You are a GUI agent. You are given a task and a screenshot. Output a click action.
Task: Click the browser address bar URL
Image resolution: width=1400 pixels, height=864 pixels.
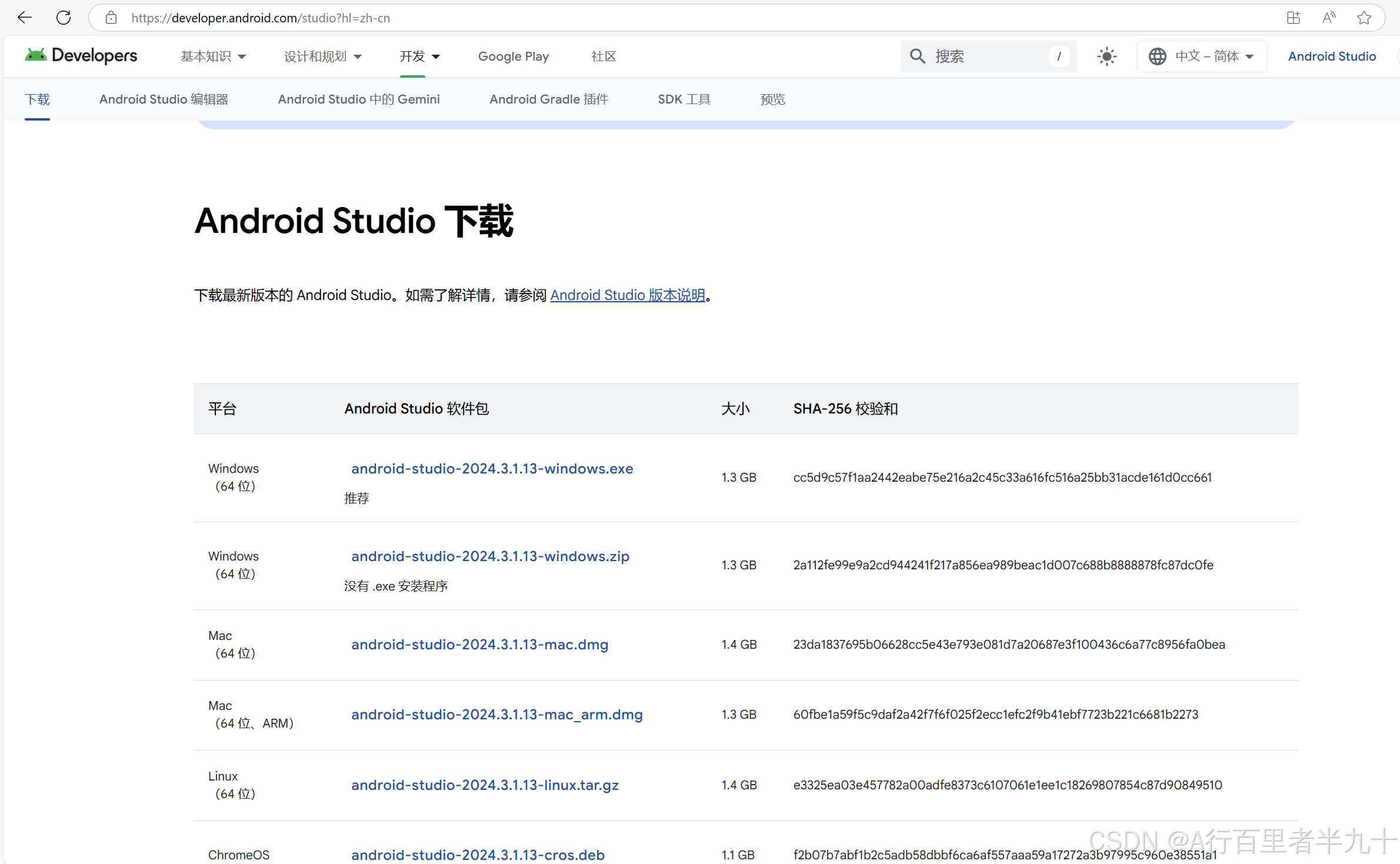click(261, 18)
